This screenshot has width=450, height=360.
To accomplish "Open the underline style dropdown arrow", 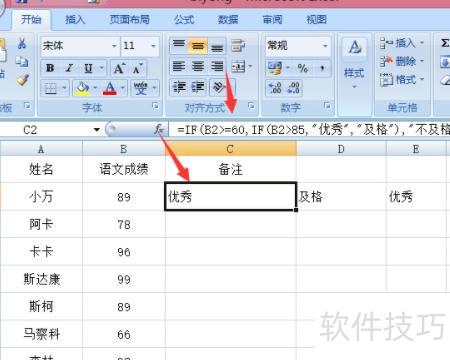I will [102, 68].
